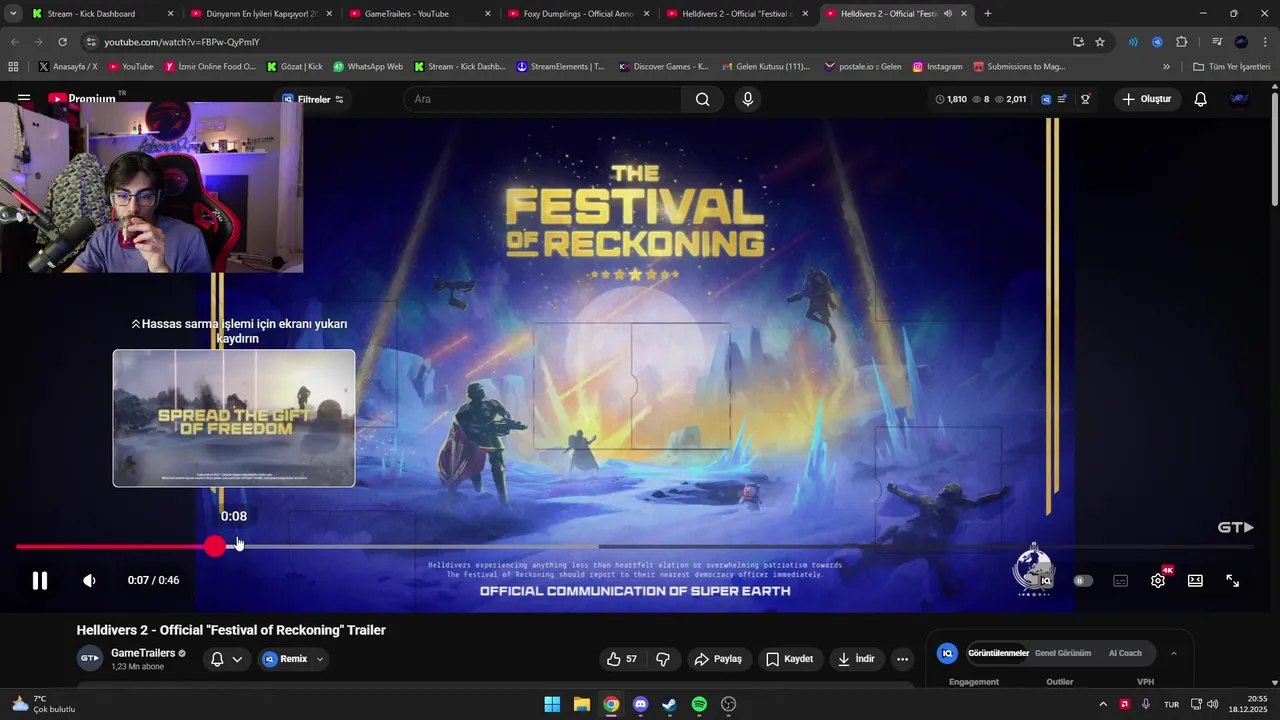Click the vidIQ blue IQ icon in header
The image size is (1280, 720).
[x=1046, y=99]
